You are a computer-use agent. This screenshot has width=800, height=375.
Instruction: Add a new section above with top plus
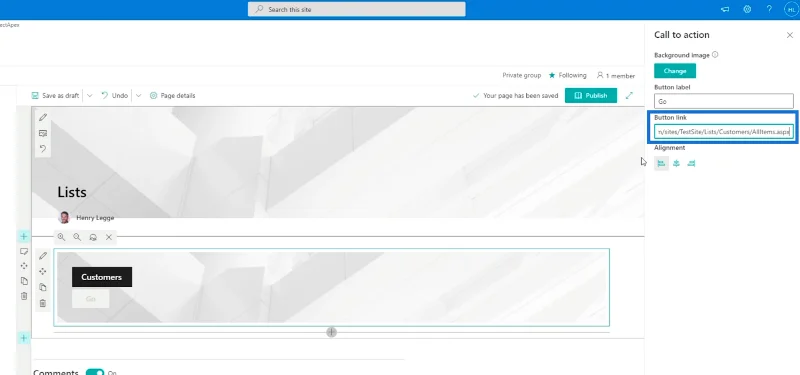coord(23,236)
